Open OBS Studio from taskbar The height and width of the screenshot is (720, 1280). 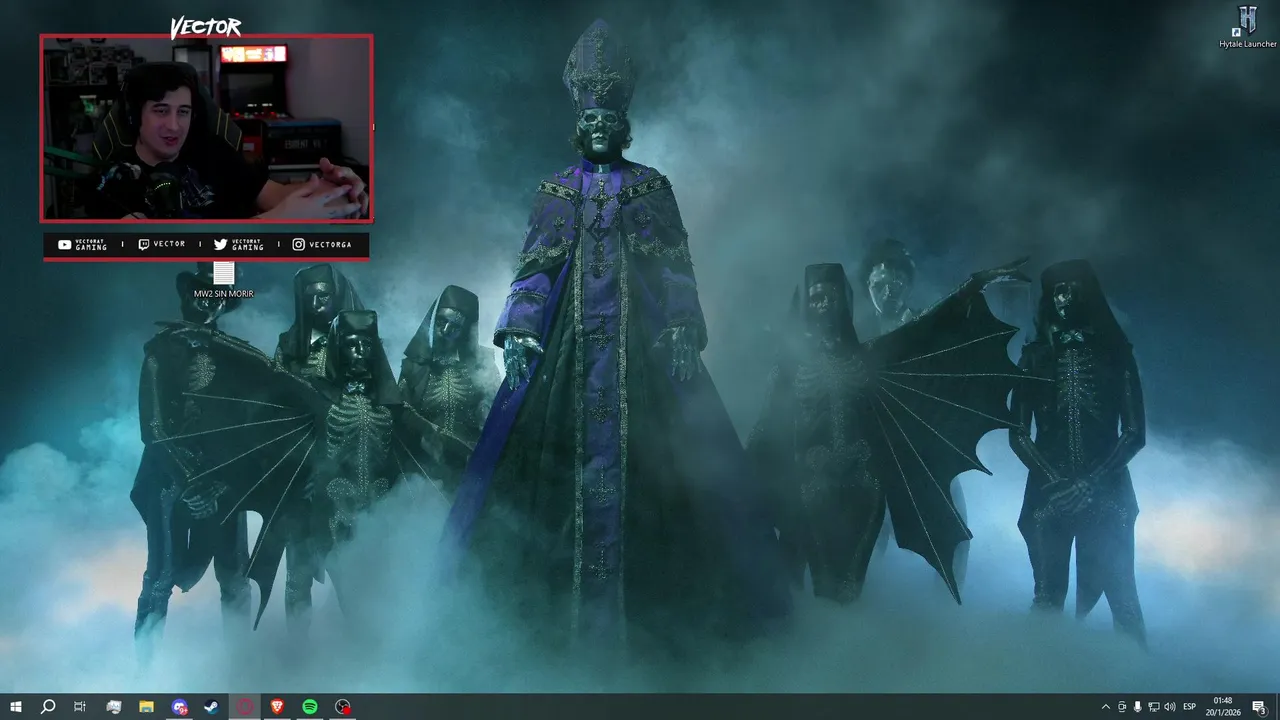tap(343, 707)
